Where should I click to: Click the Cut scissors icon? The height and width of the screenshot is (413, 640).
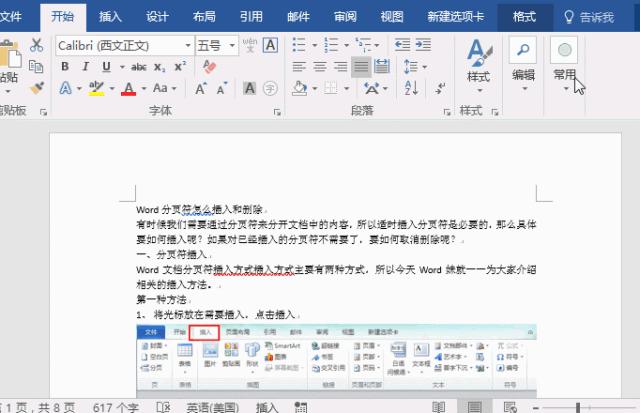coord(36,45)
